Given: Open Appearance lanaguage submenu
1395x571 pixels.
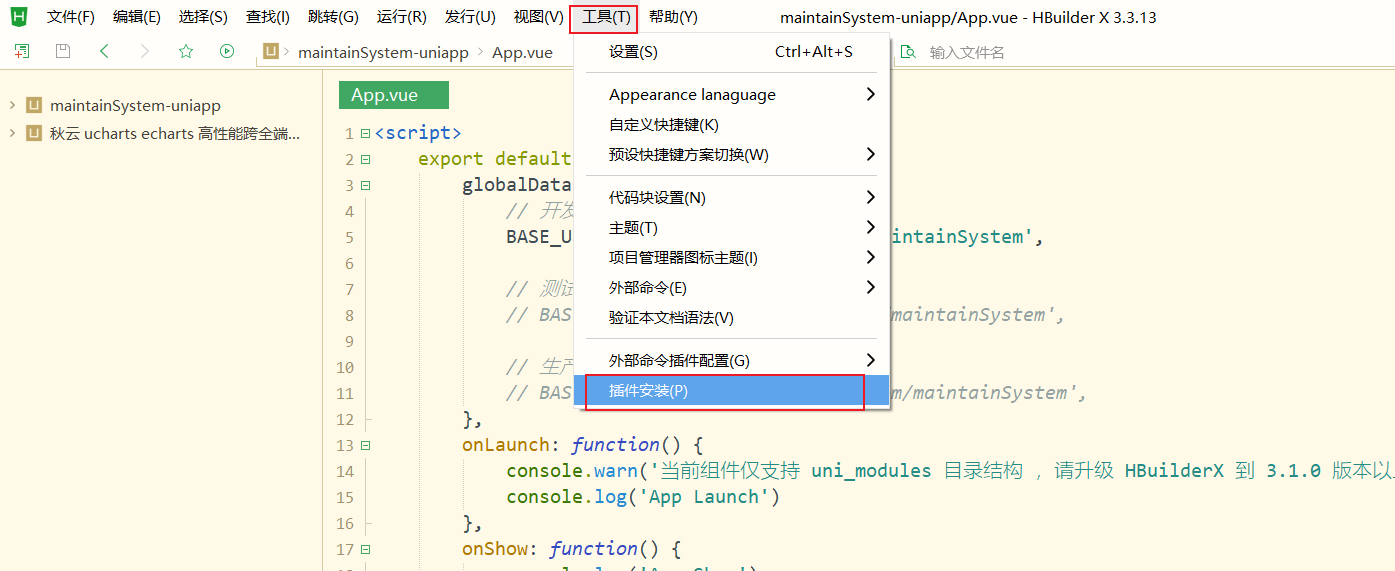Looking at the screenshot, I should click(732, 94).
